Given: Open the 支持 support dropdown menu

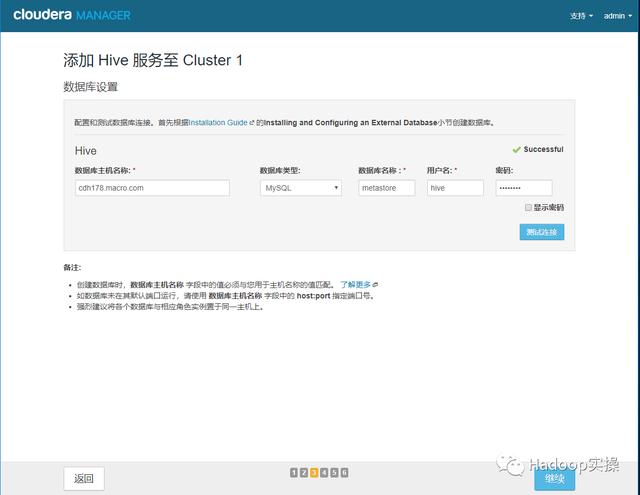Looking at the screenshot, I should tap(581, 16).
